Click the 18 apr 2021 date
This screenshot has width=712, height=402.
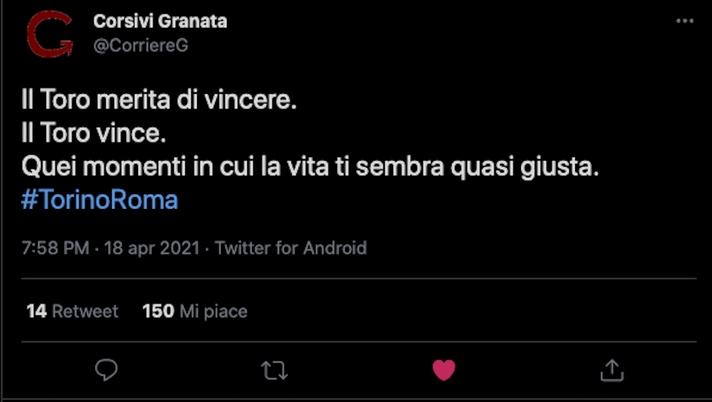tap(152, 248)
